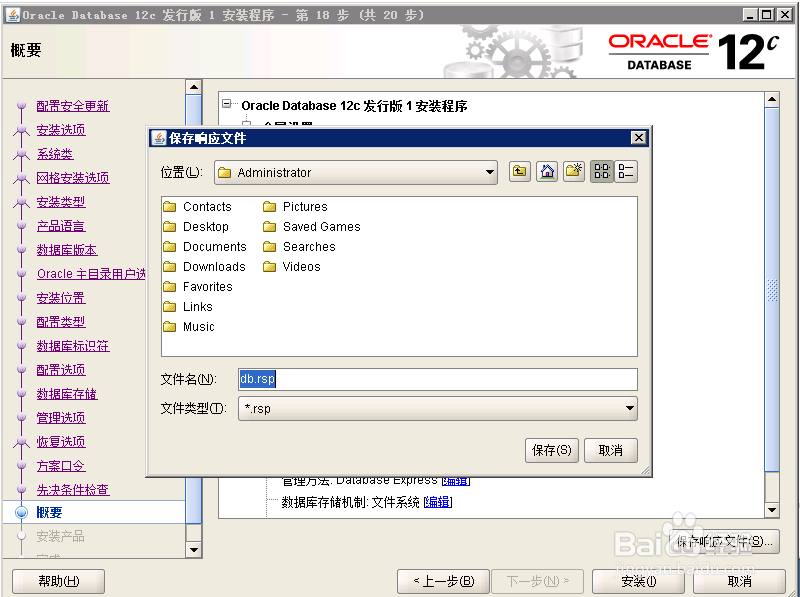
Task: Open the 文件类型 file type dropdown
Action: tap(629, 408)
